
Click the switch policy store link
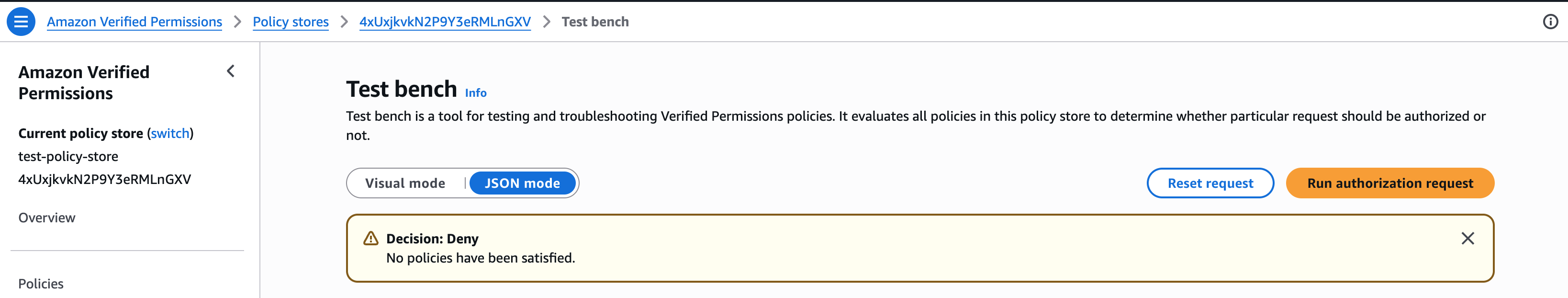pos(170,134)
